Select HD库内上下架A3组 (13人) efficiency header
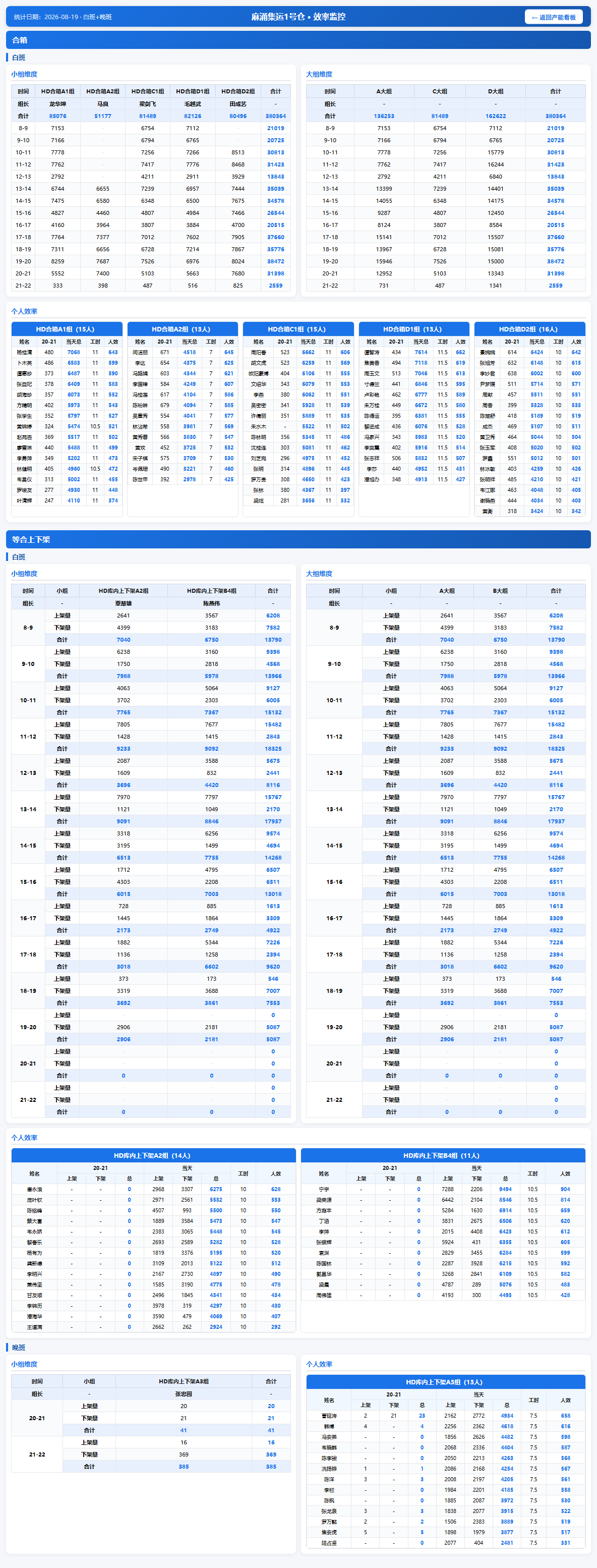This screenshot has width=597, height=1568. (x=446, y=1382)
